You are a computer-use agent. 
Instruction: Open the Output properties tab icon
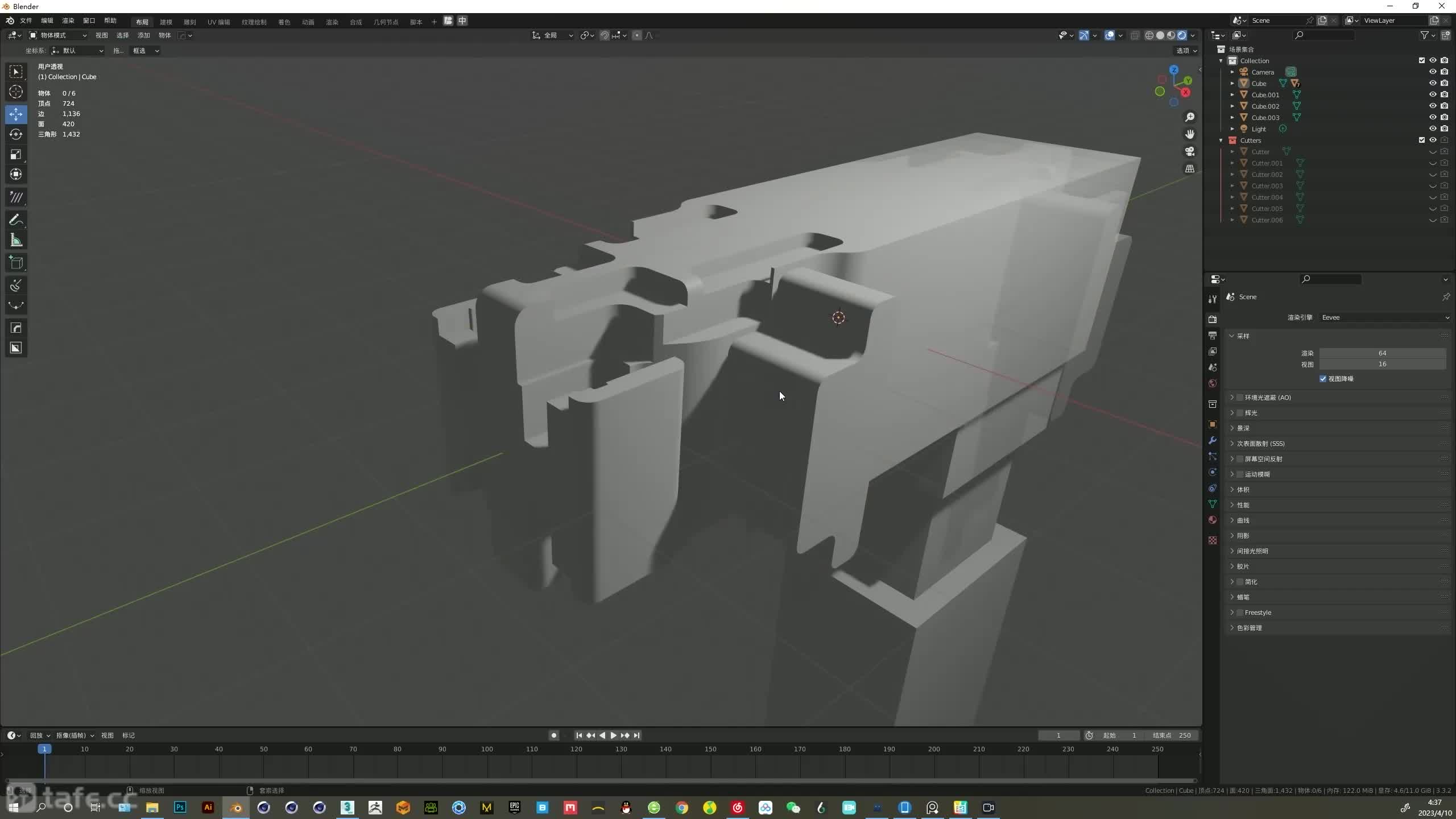tap(1213, 336)
